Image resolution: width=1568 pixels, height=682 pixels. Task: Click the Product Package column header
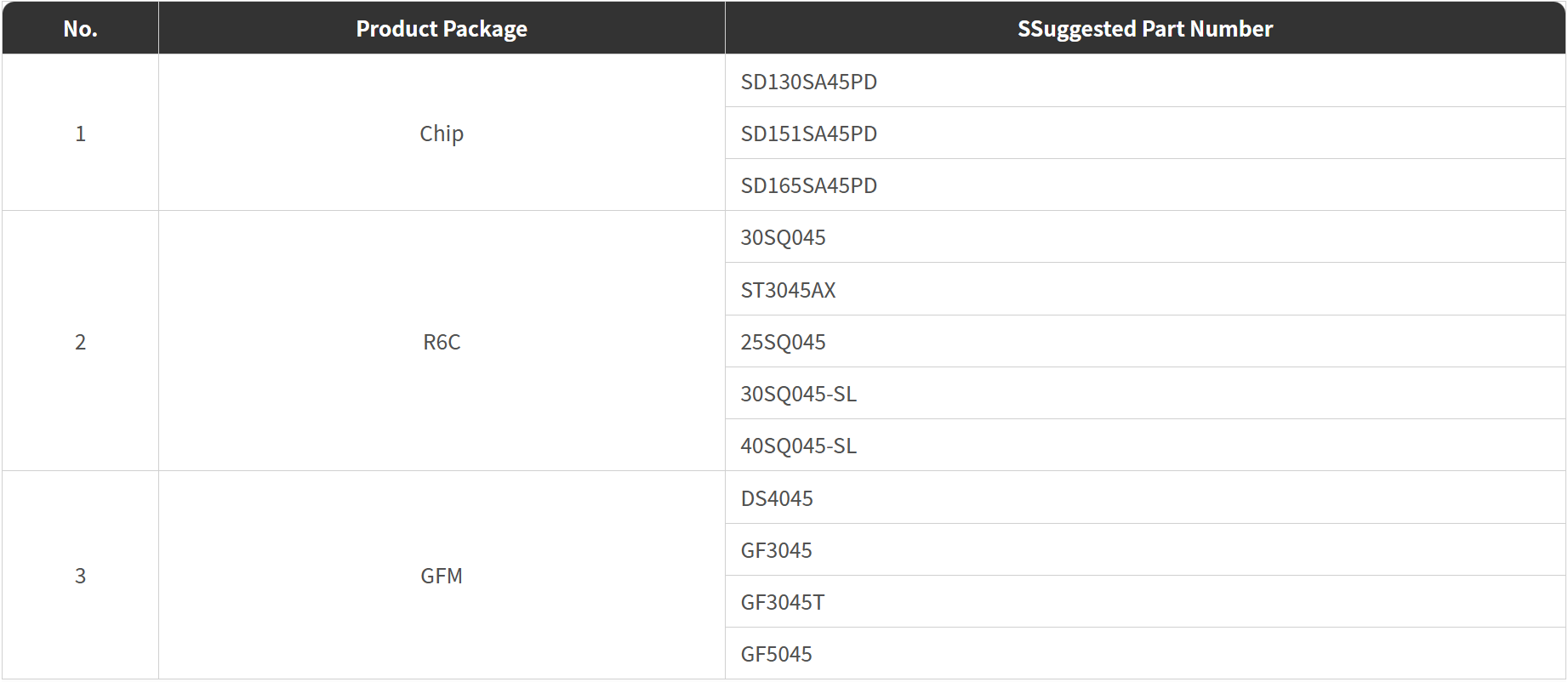(x=442, y=29)
